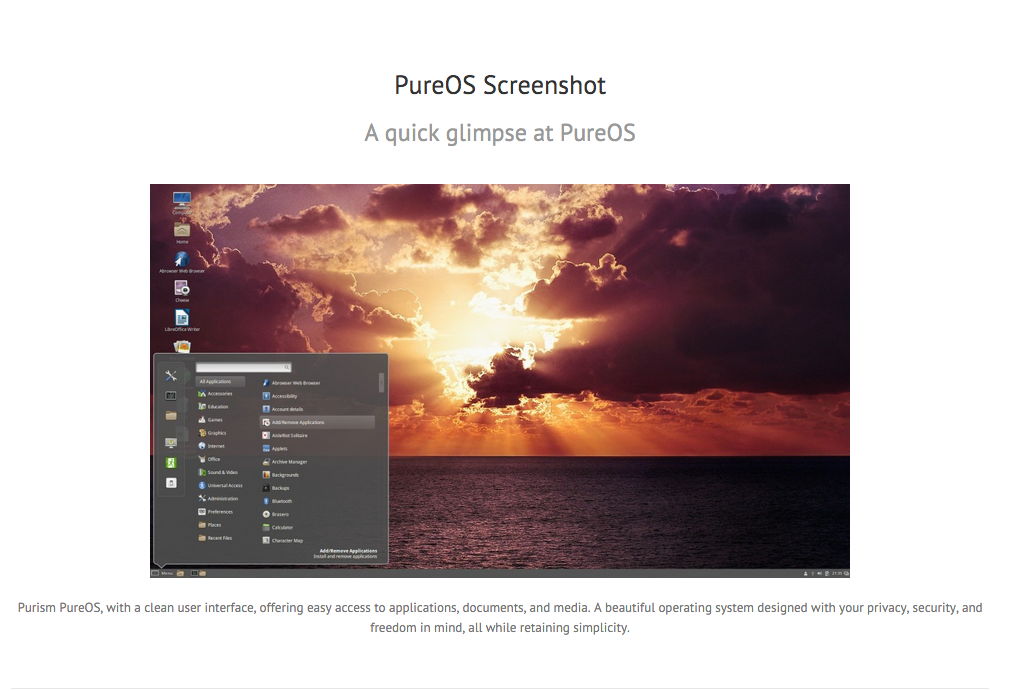The height and width of the screenshot is (691, 1024).
Task: Click the user account icon in system tray
Action: point(805,573)
